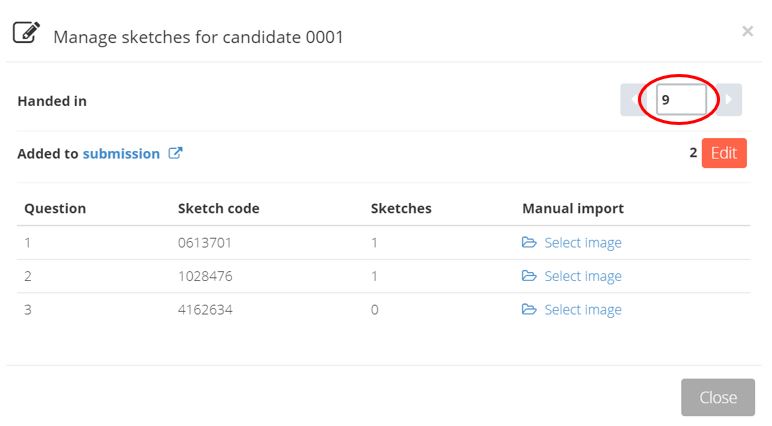Open the submission link

pyautogui.click(x=121, y=154)
